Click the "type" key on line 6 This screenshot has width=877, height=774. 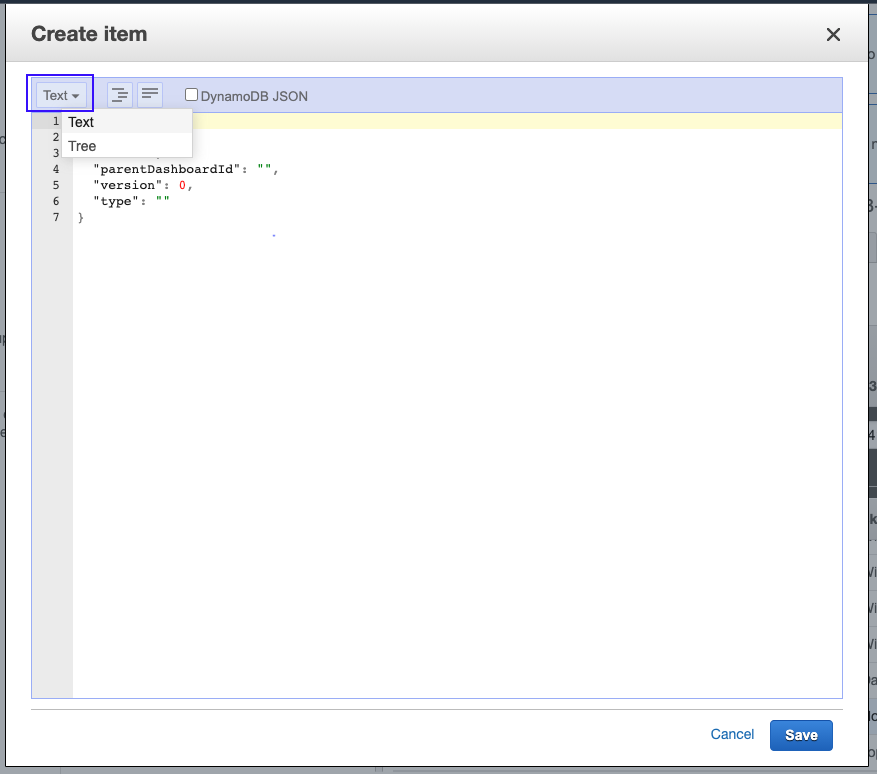tap(116, 201)
